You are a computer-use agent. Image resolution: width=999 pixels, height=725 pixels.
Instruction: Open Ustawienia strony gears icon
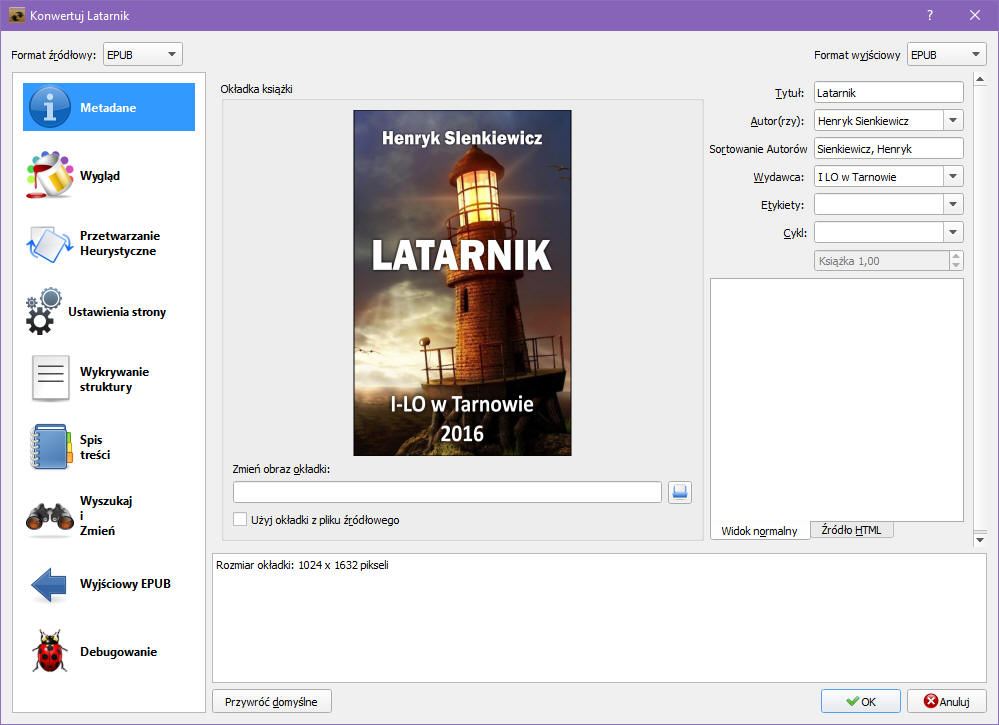(x=45, y=312)
